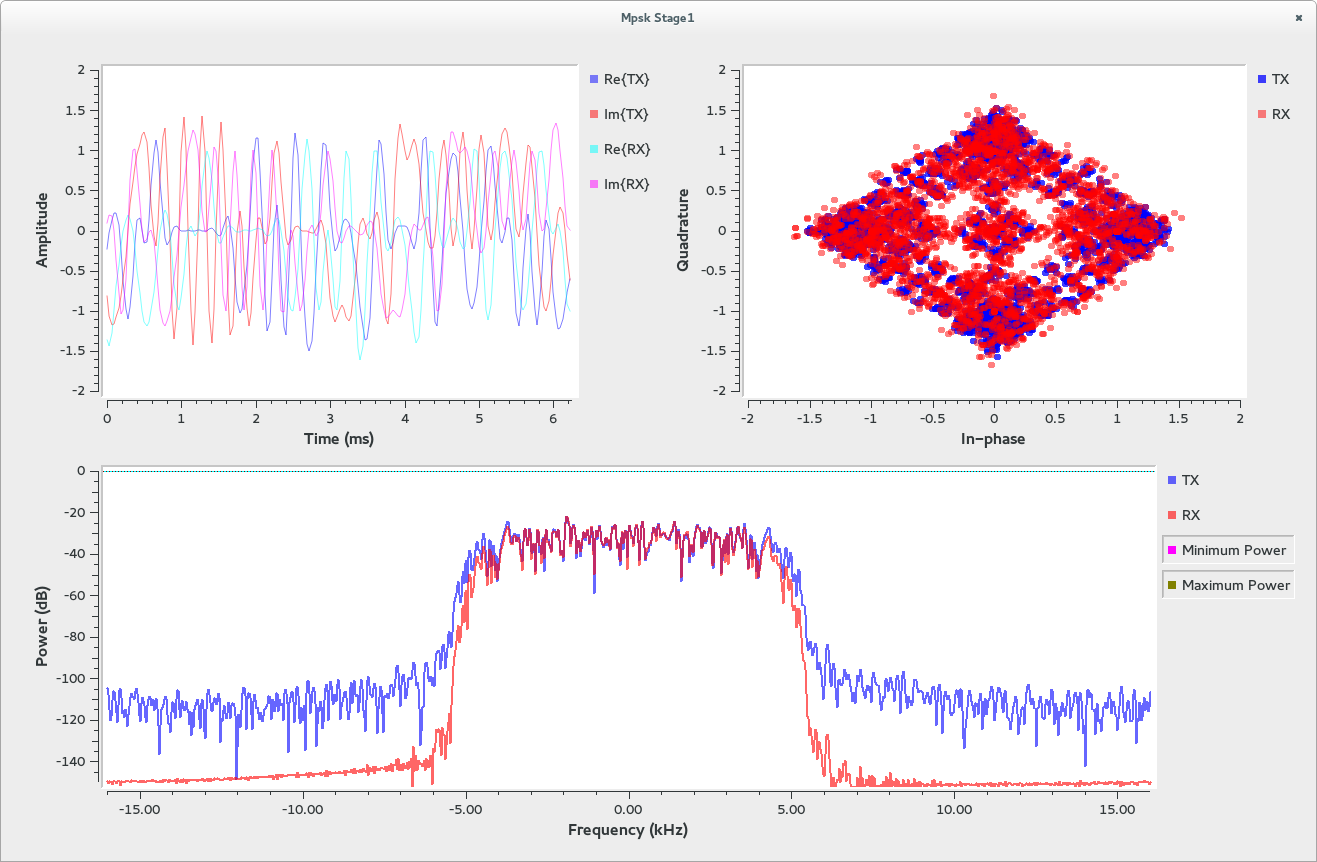Click the Mpsk Stage1 title bar text
This screenshot has height=862, width=1317.
[658, 17]
